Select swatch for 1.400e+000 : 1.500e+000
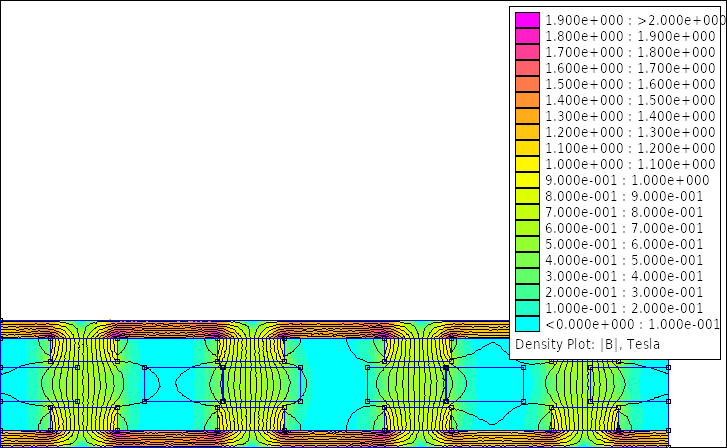 527,100
